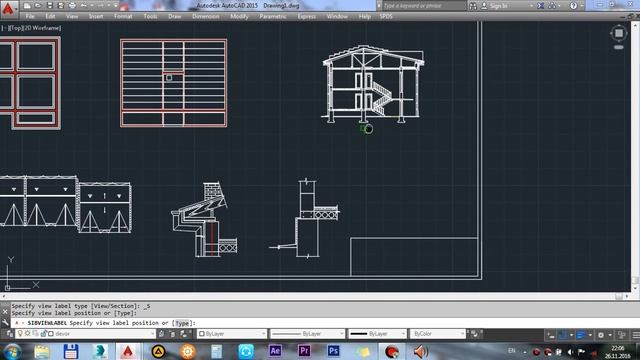The height and width of the screenshot is (360, 640).
Task: Click the Layer States Manager icon
Action: point(184,334)
